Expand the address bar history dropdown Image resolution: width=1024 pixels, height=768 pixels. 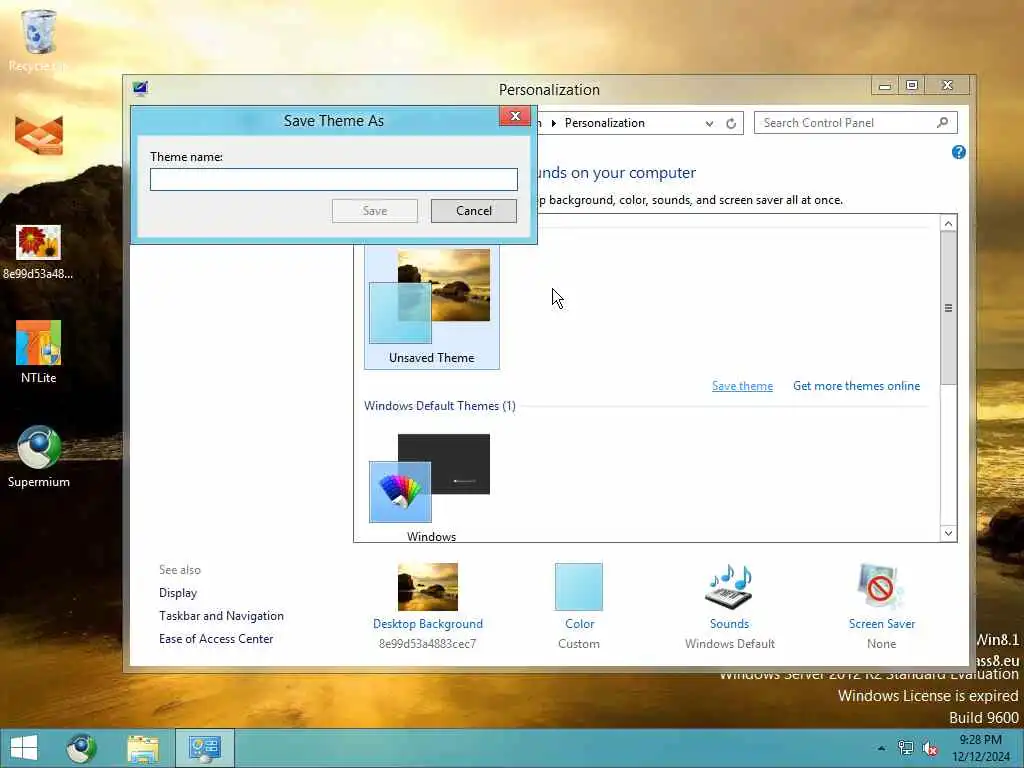coord(709,123)
